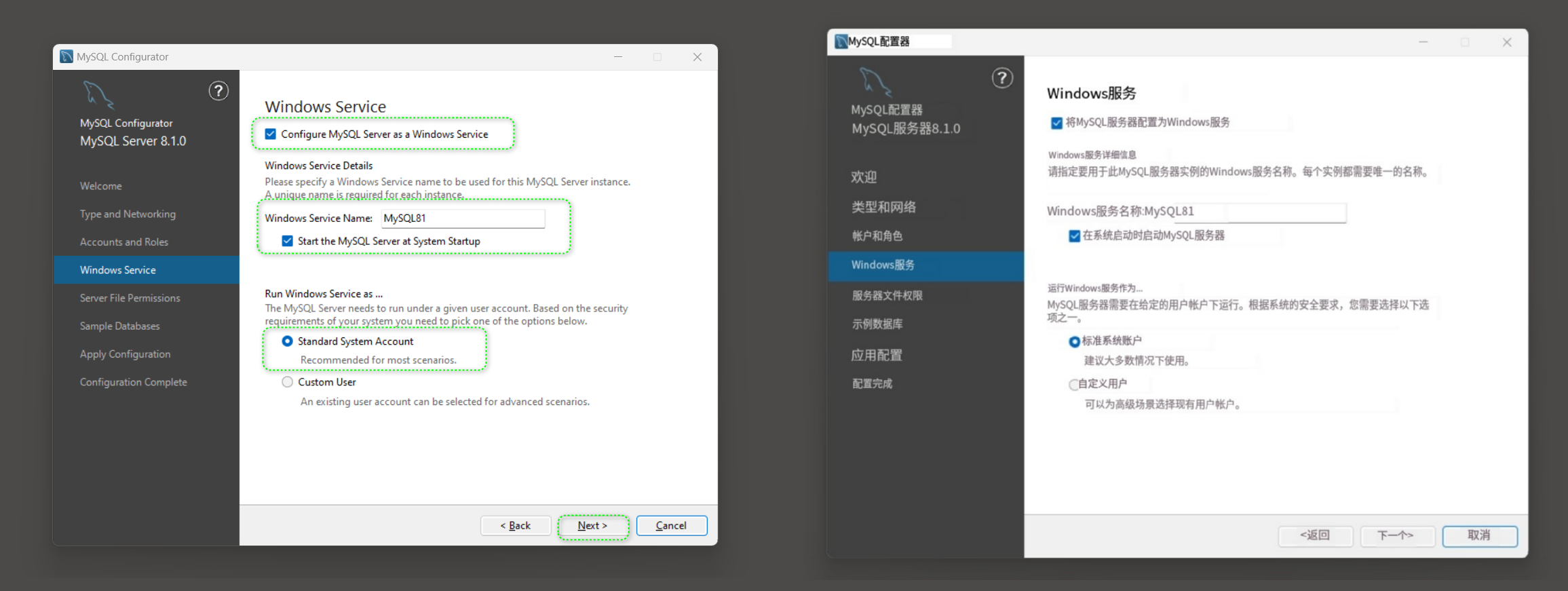Click dolphin logo in MySQL Configurator sidebar
1568x591 pixels.
point(98,95)
